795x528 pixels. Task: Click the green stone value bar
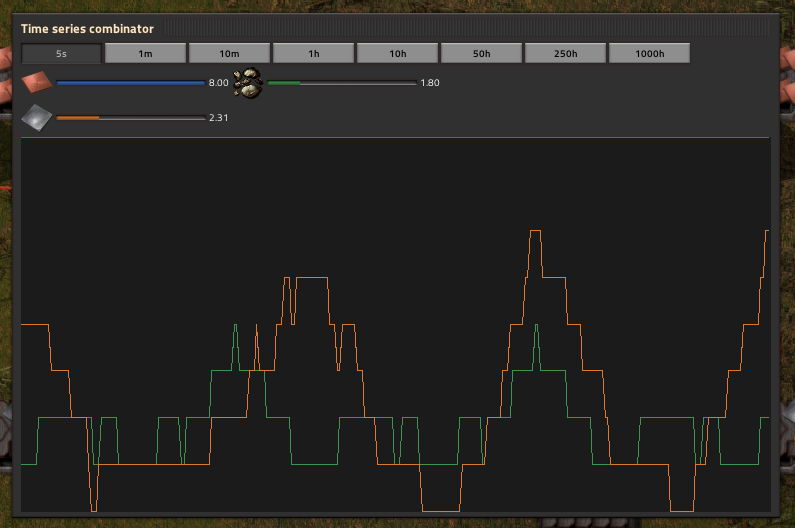pyautogui.click(x=341, y=83)
